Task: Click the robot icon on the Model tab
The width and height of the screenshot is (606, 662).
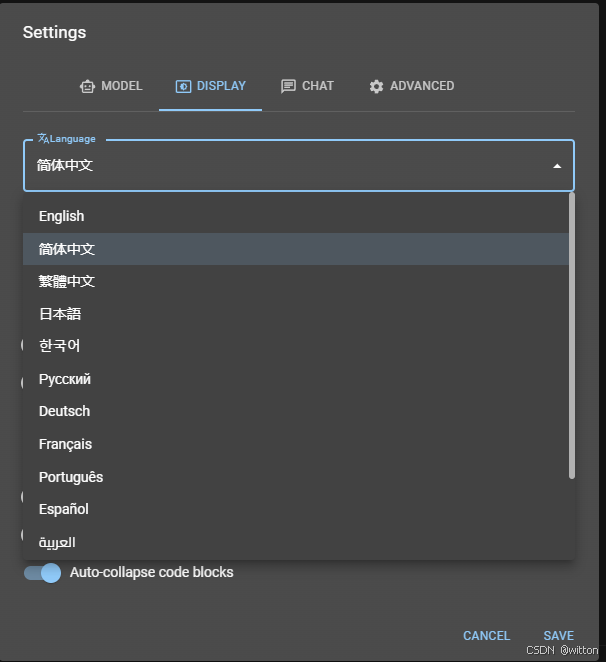Action: pos(87,86)
